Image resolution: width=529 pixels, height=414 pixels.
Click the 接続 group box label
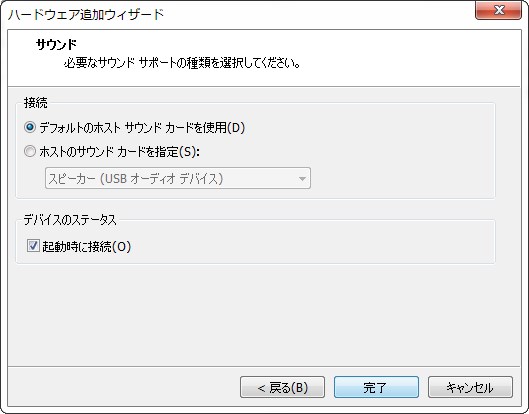(x=35, y=103)
